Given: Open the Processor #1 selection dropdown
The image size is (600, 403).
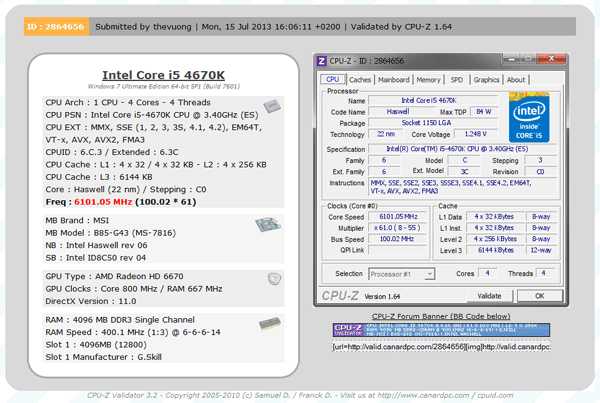Looking at the screenshot, I should [401, 274].
